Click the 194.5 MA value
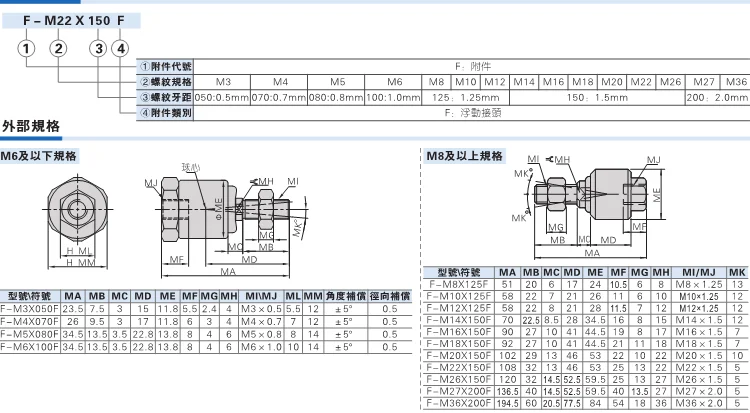 pyautogui.click(x=507, y=403)
